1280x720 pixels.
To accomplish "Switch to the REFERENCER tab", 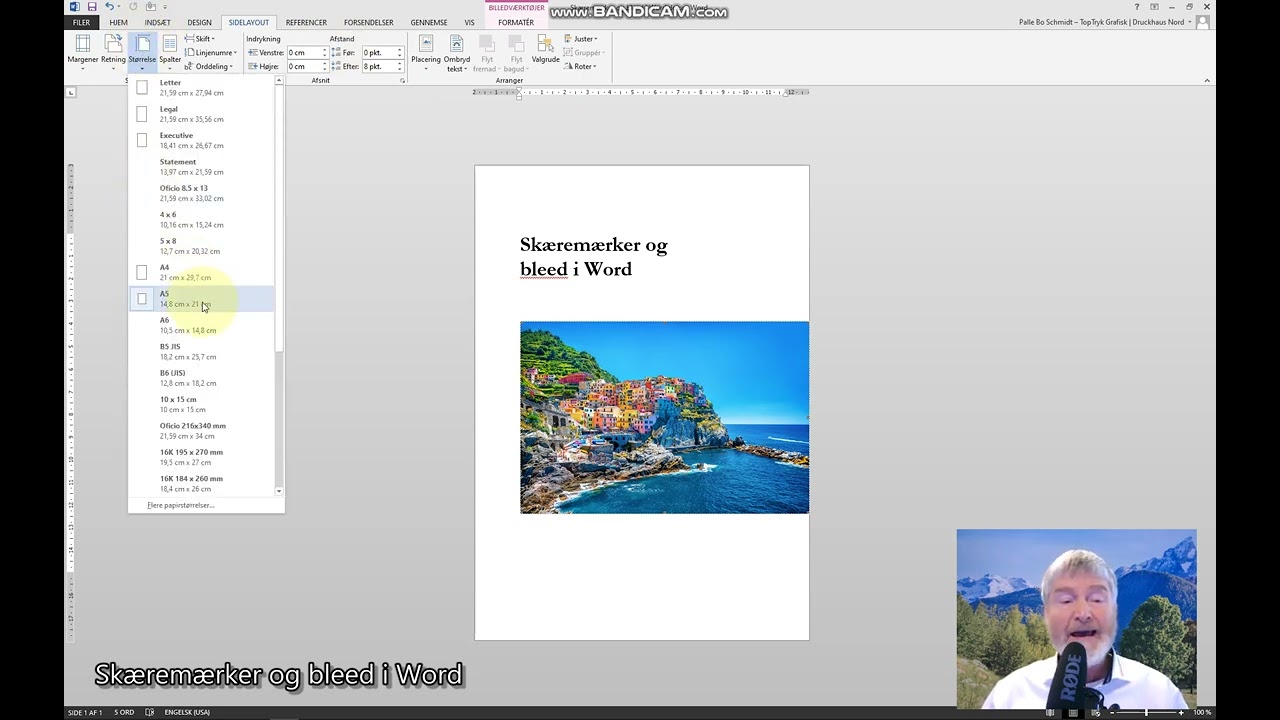I will pyautogui.click(x=306, y=22).
